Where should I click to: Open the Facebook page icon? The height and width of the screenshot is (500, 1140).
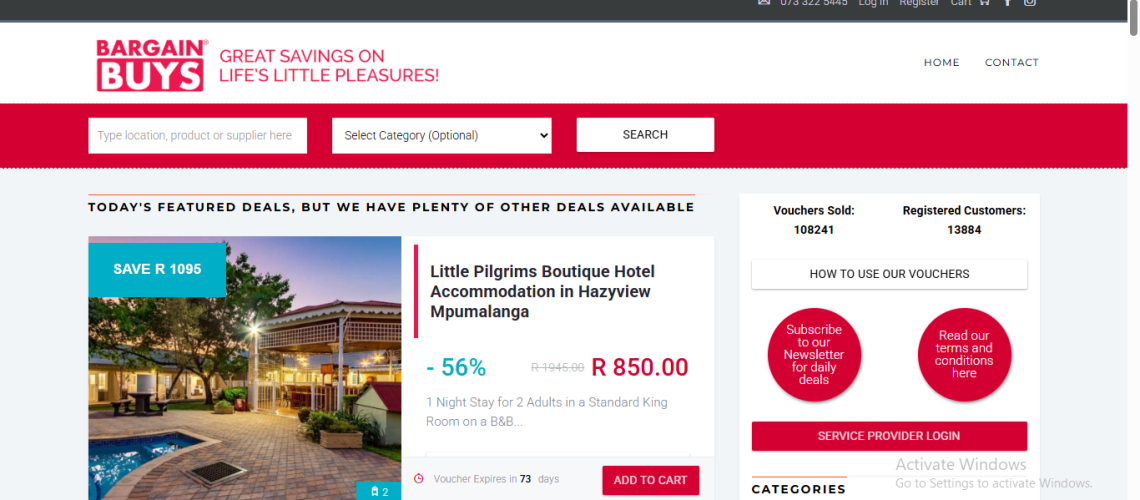click(x=1008, y=3)
